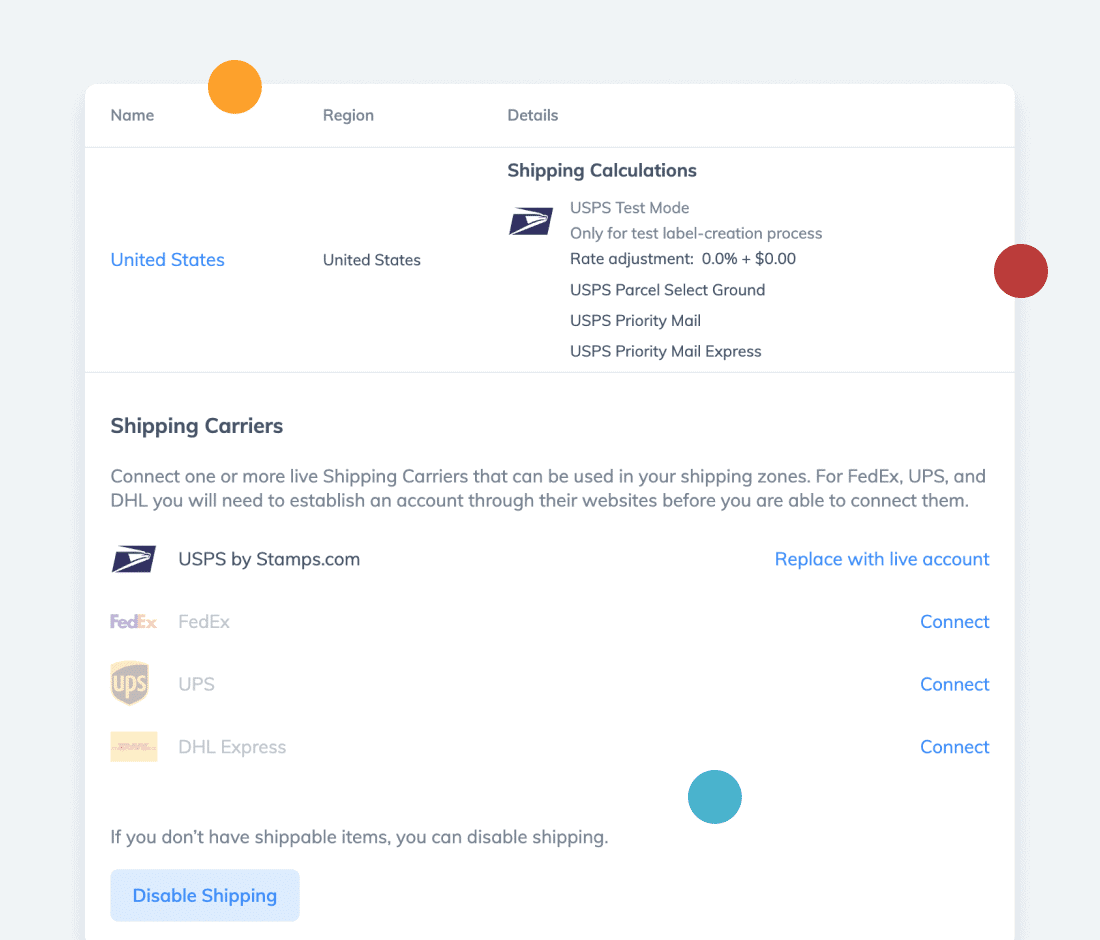
Task: Click the Disable Shipping button
Action: click(x=205, y=895)
